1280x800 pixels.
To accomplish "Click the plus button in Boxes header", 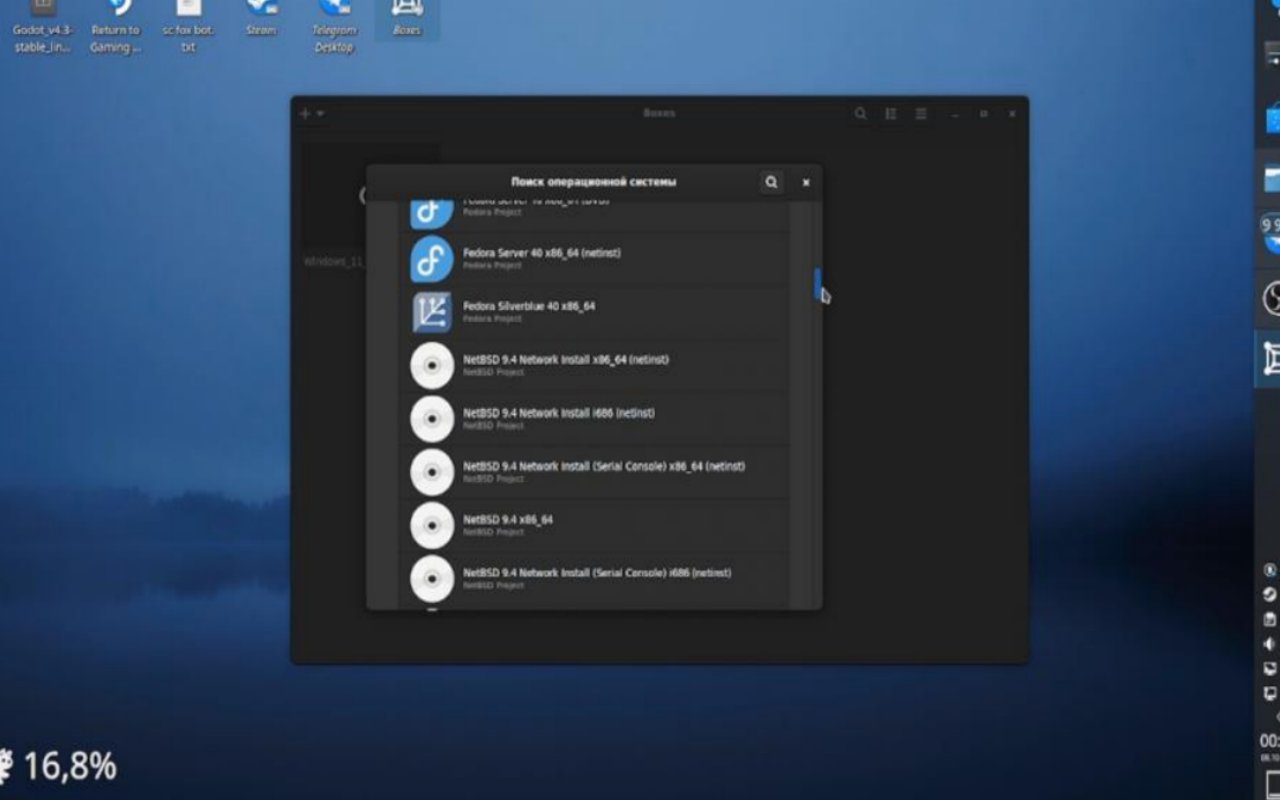I will (305, 114).
